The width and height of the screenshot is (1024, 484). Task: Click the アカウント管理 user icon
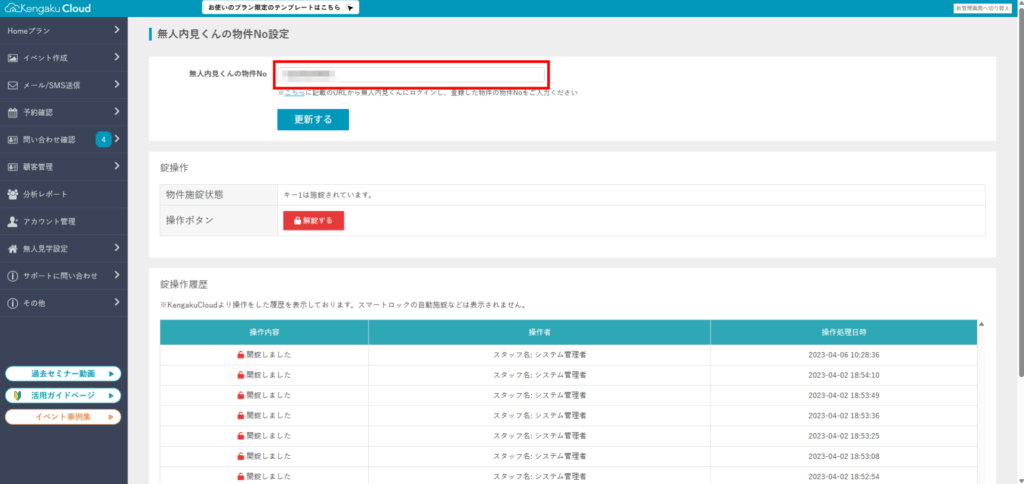coord(12,221)
